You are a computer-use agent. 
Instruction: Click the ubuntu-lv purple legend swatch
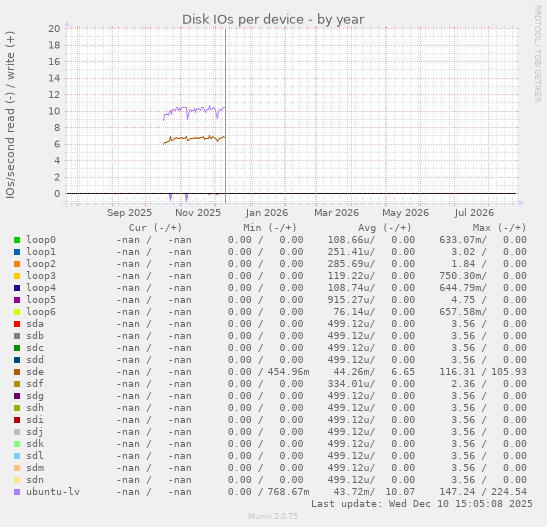coord(17,492)
